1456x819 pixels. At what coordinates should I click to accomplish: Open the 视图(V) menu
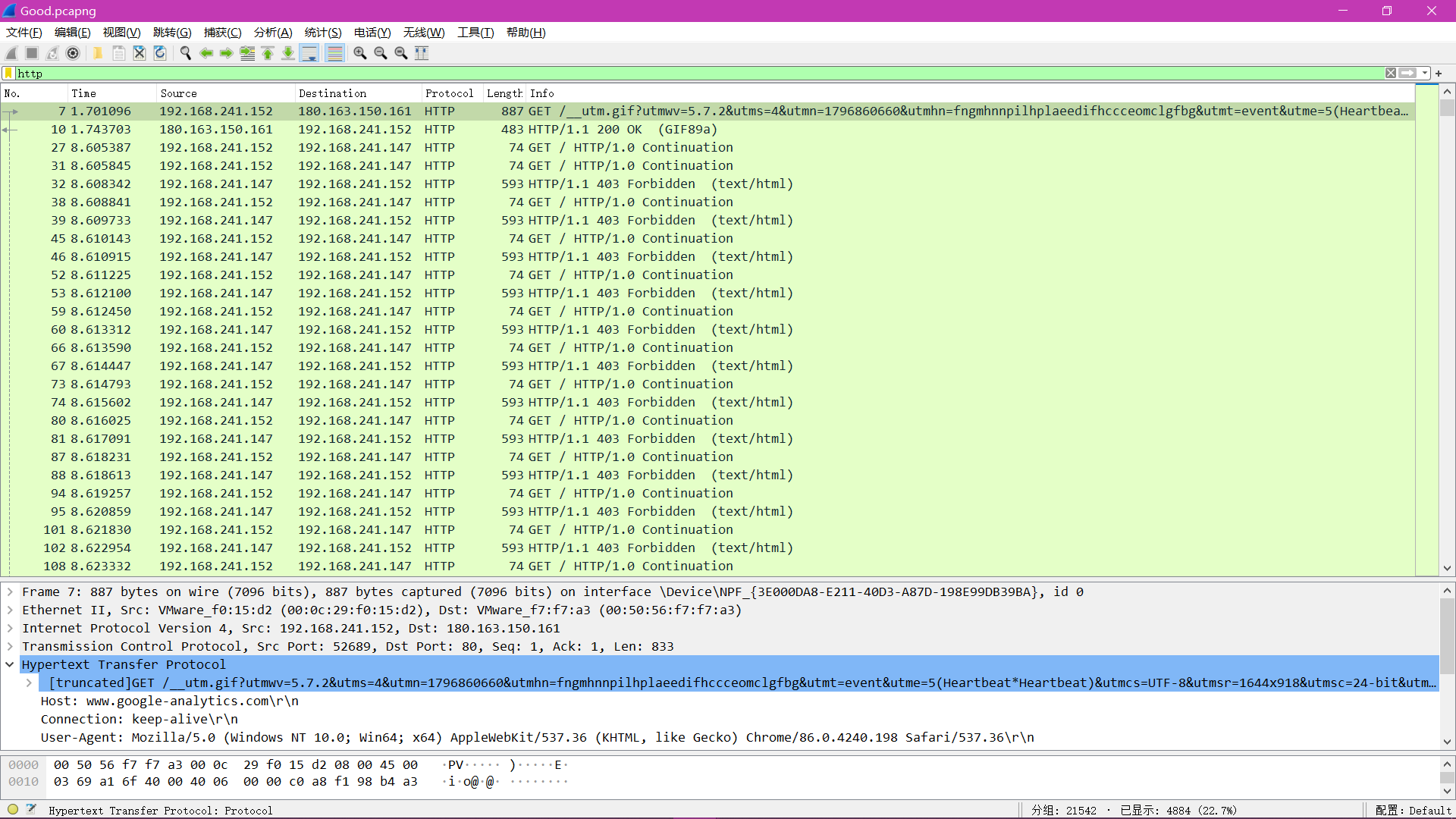tap(122, 33)
